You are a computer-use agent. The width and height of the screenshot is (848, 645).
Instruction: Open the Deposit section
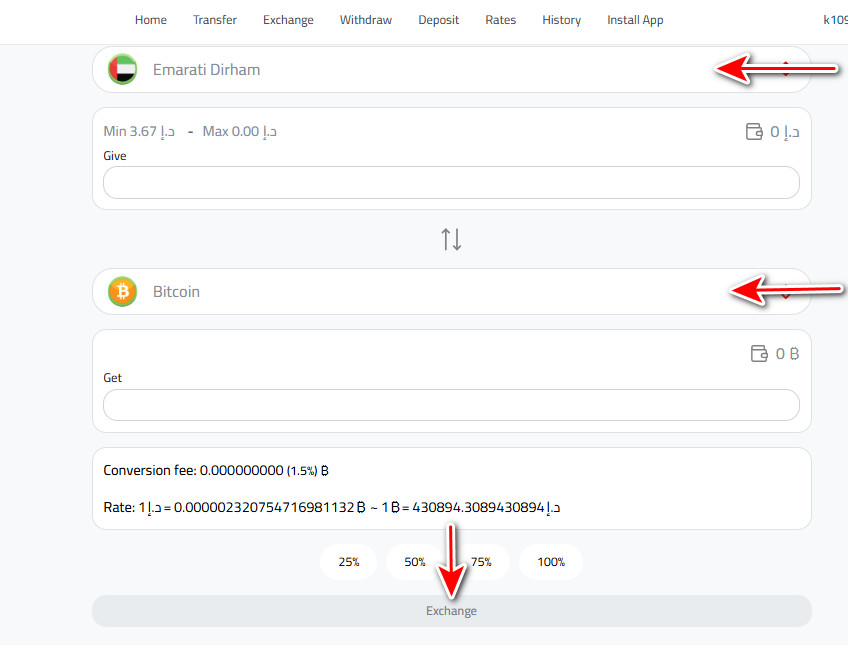pos(438,20)
